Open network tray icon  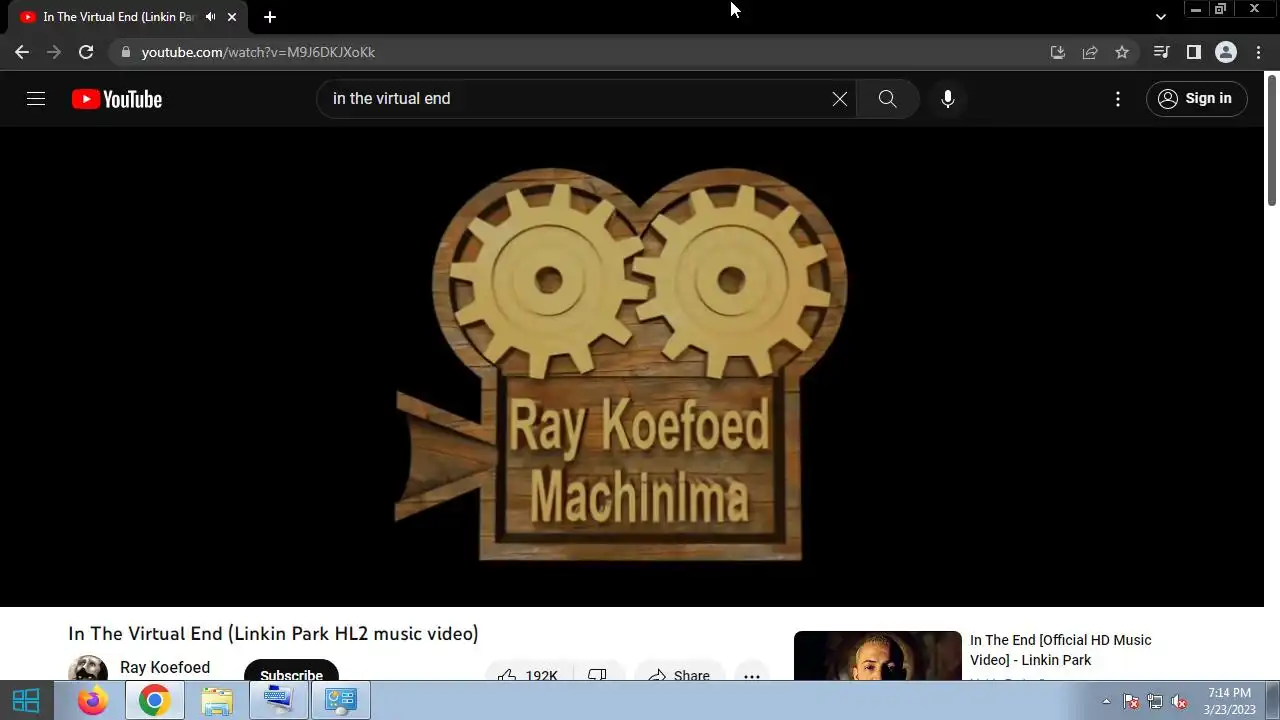pyautogui.click(x=1155, y=701)
